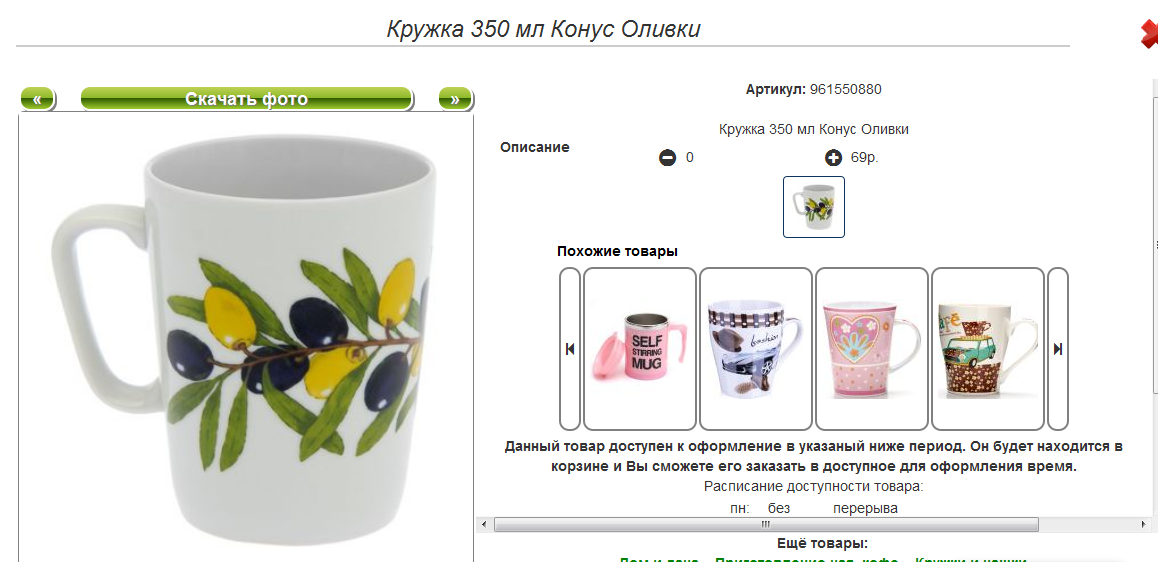
Task: Jump to first similar product arrow
Action: coord(569,349)
